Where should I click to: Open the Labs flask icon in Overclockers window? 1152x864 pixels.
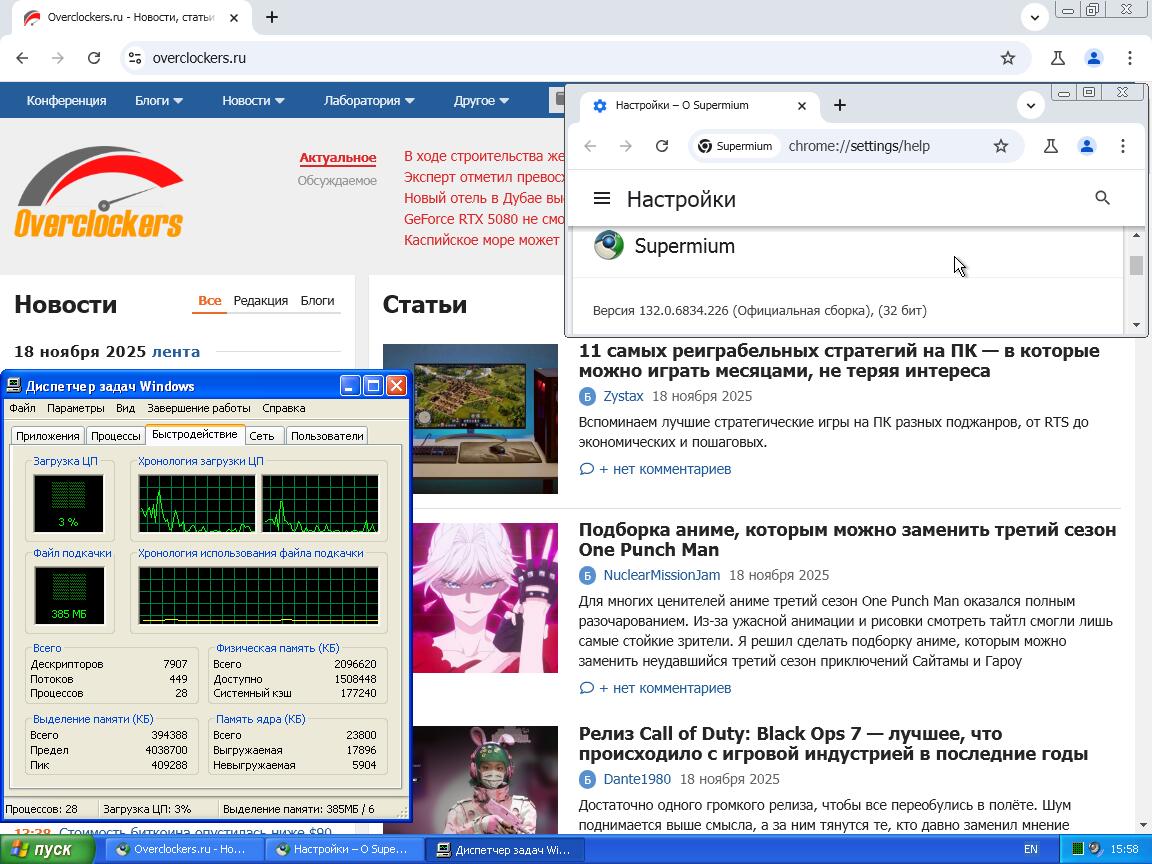coord(1058,58)
